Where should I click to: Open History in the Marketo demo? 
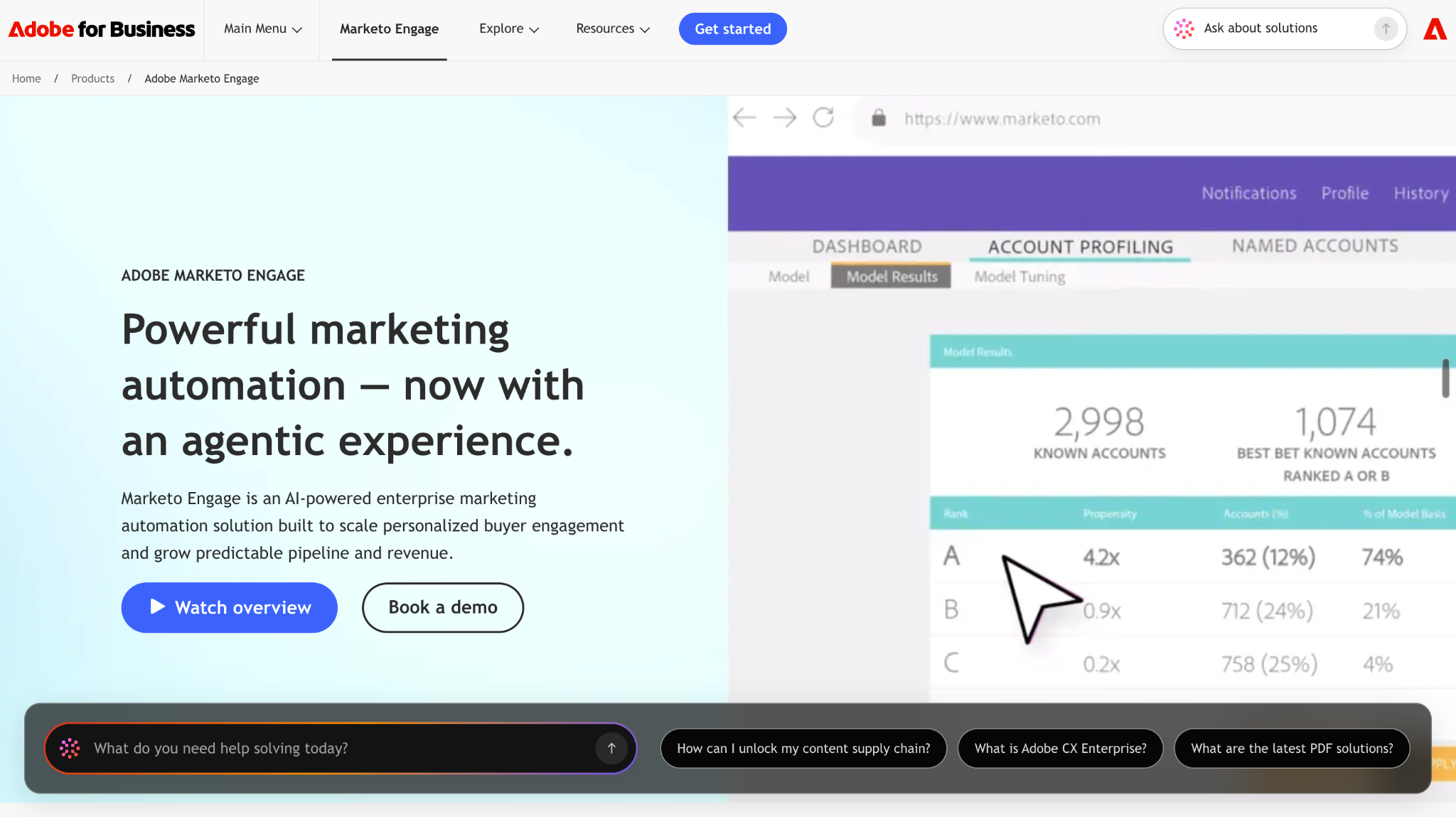coord(1420,193)
